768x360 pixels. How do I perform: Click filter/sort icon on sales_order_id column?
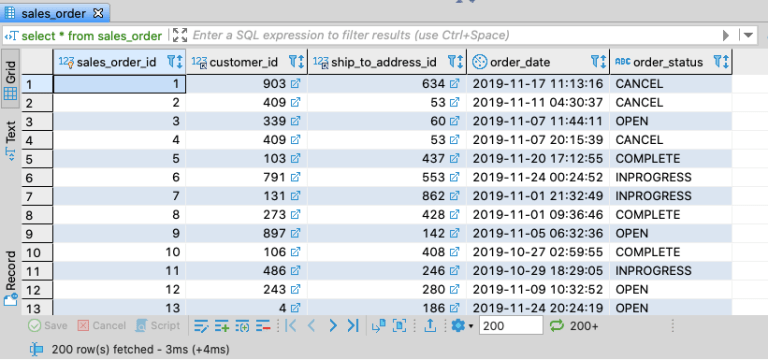pos(174,62)
